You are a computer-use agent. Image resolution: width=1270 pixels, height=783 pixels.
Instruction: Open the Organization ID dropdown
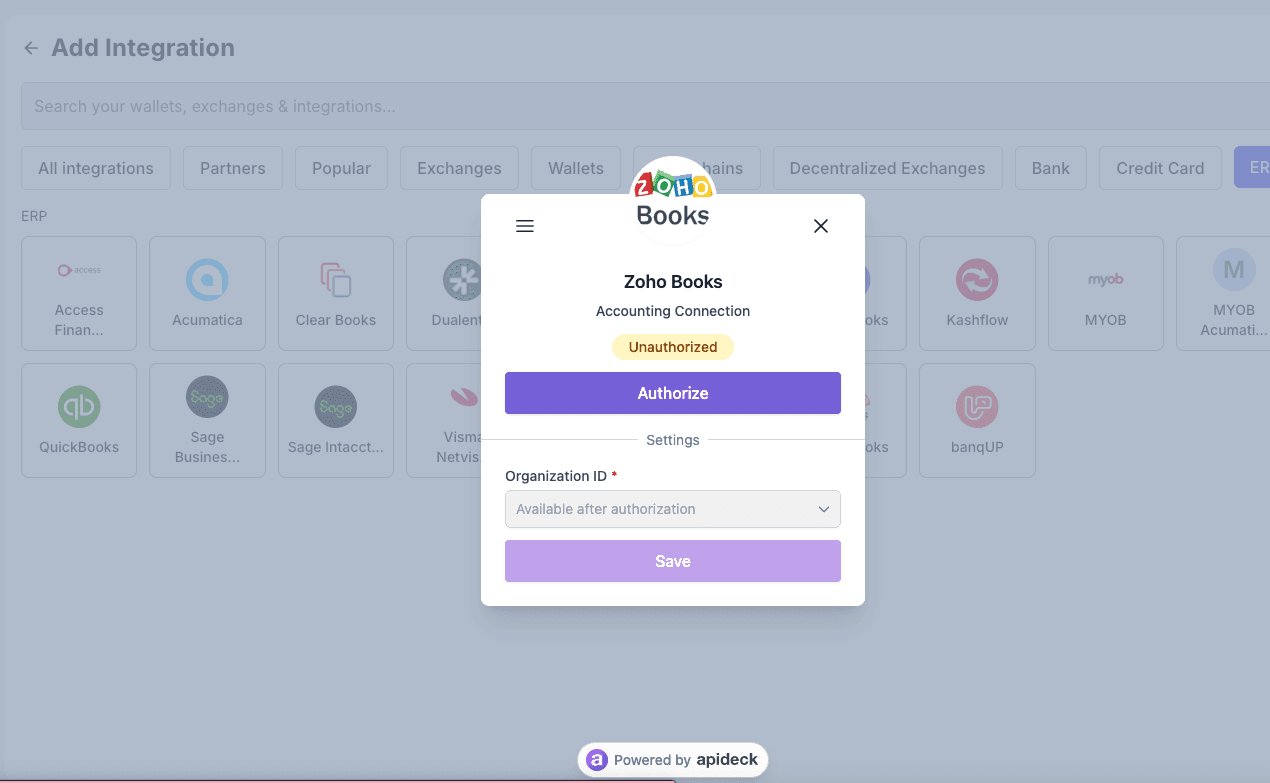pyautogui.click(x=673, y=509)
